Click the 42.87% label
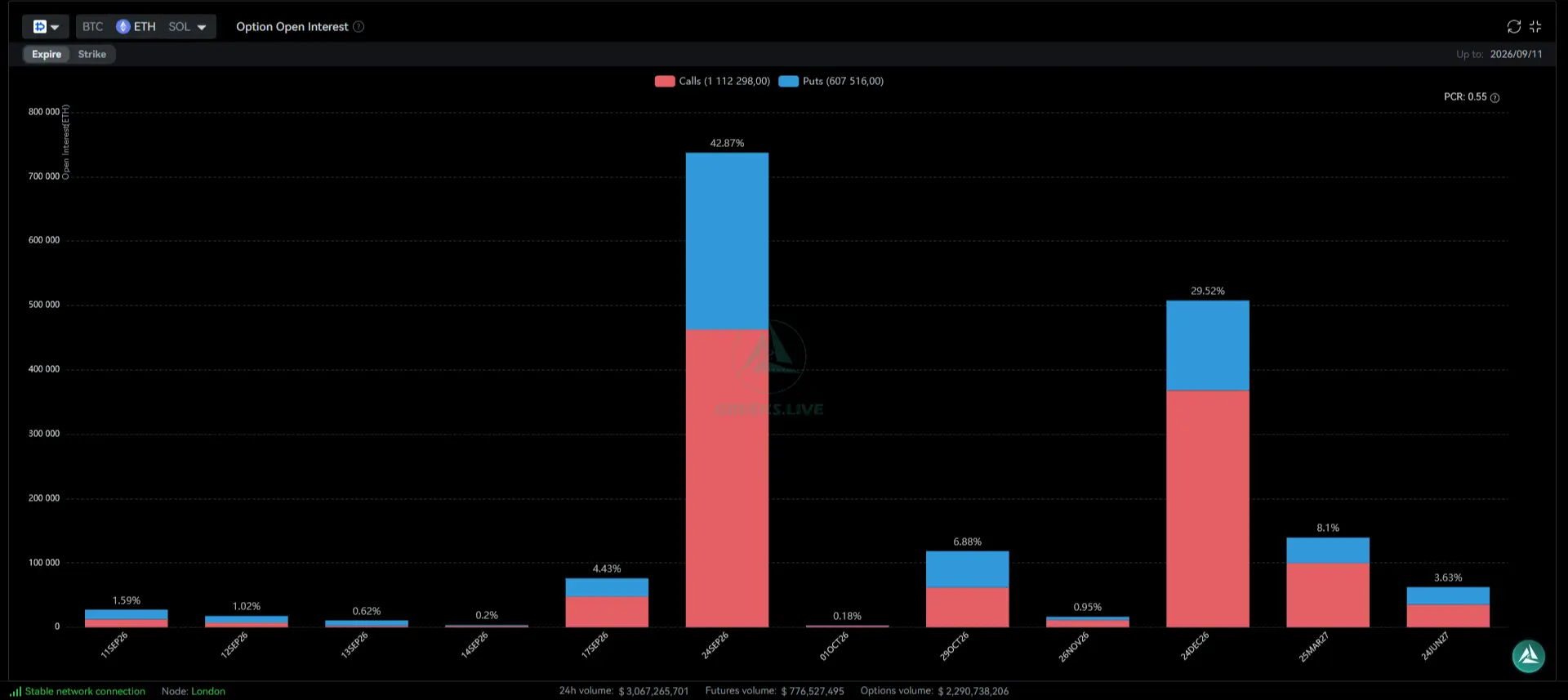1568x700 pixels. (x=727, y=143)
